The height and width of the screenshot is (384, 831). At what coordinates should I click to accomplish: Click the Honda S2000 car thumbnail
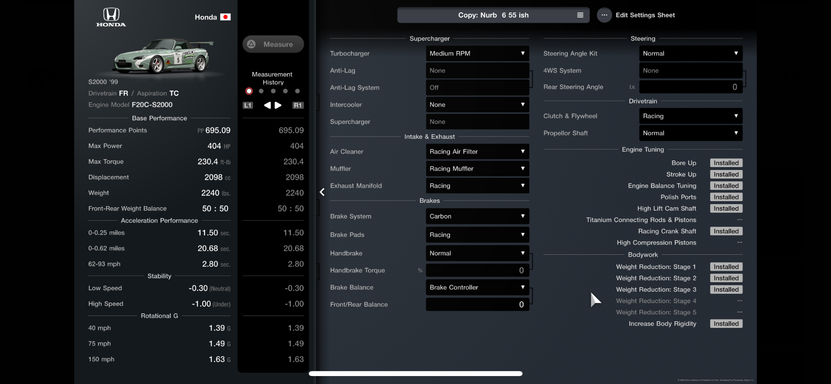(164, 56)
